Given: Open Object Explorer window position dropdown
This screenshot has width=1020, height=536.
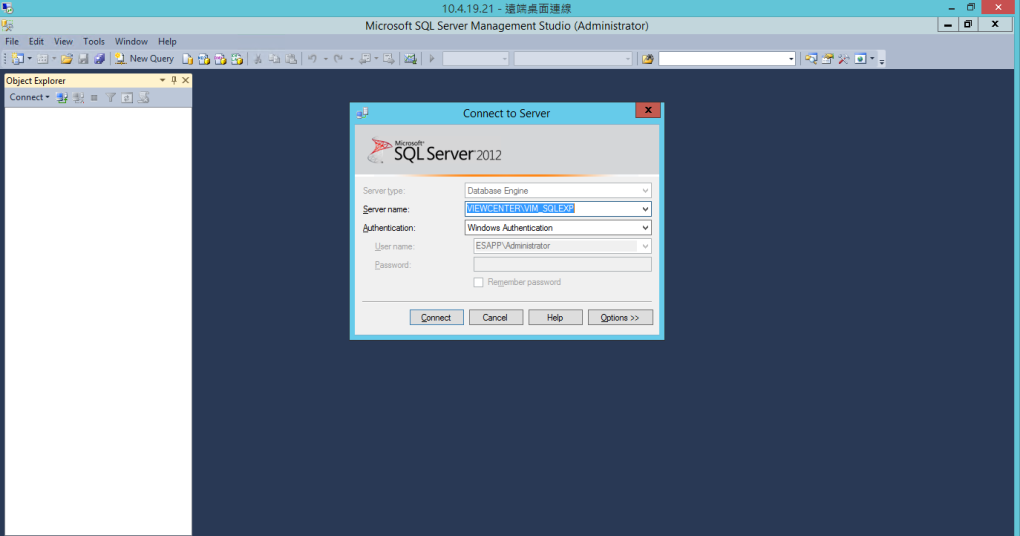Looking at the screenshot, I should tap(162, 80).
